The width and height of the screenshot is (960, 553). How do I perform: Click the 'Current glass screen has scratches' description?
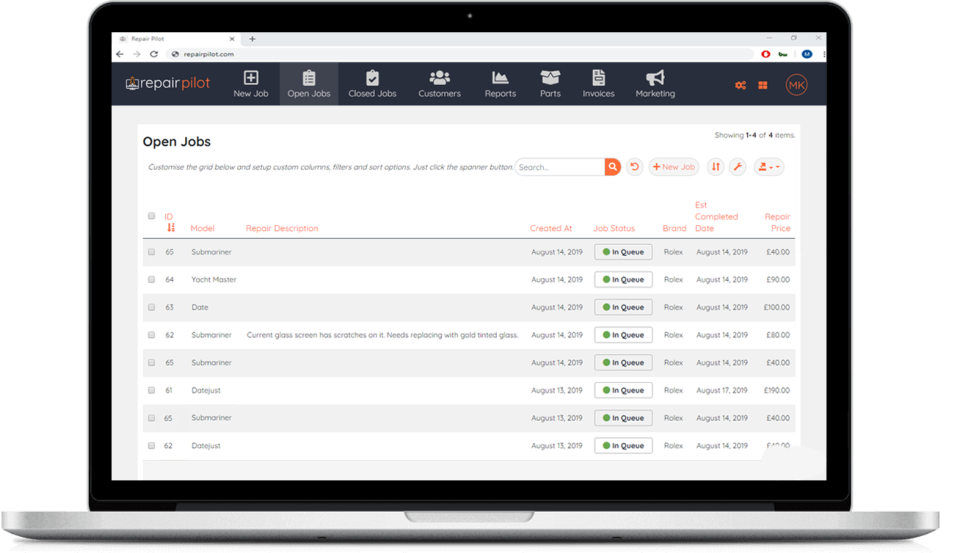[x=382, y=335]
